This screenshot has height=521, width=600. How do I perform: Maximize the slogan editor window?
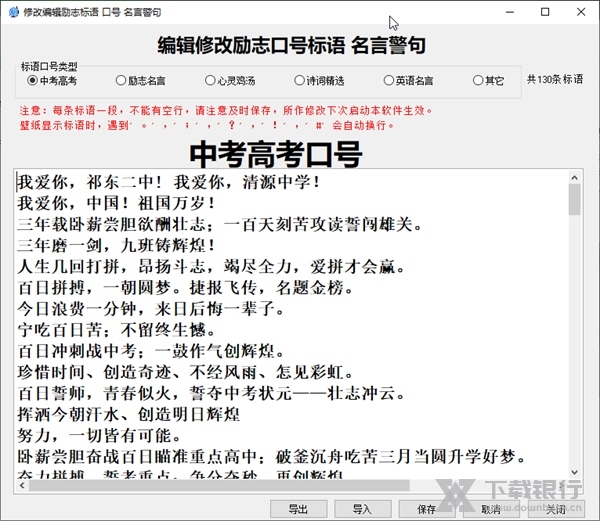545,12
